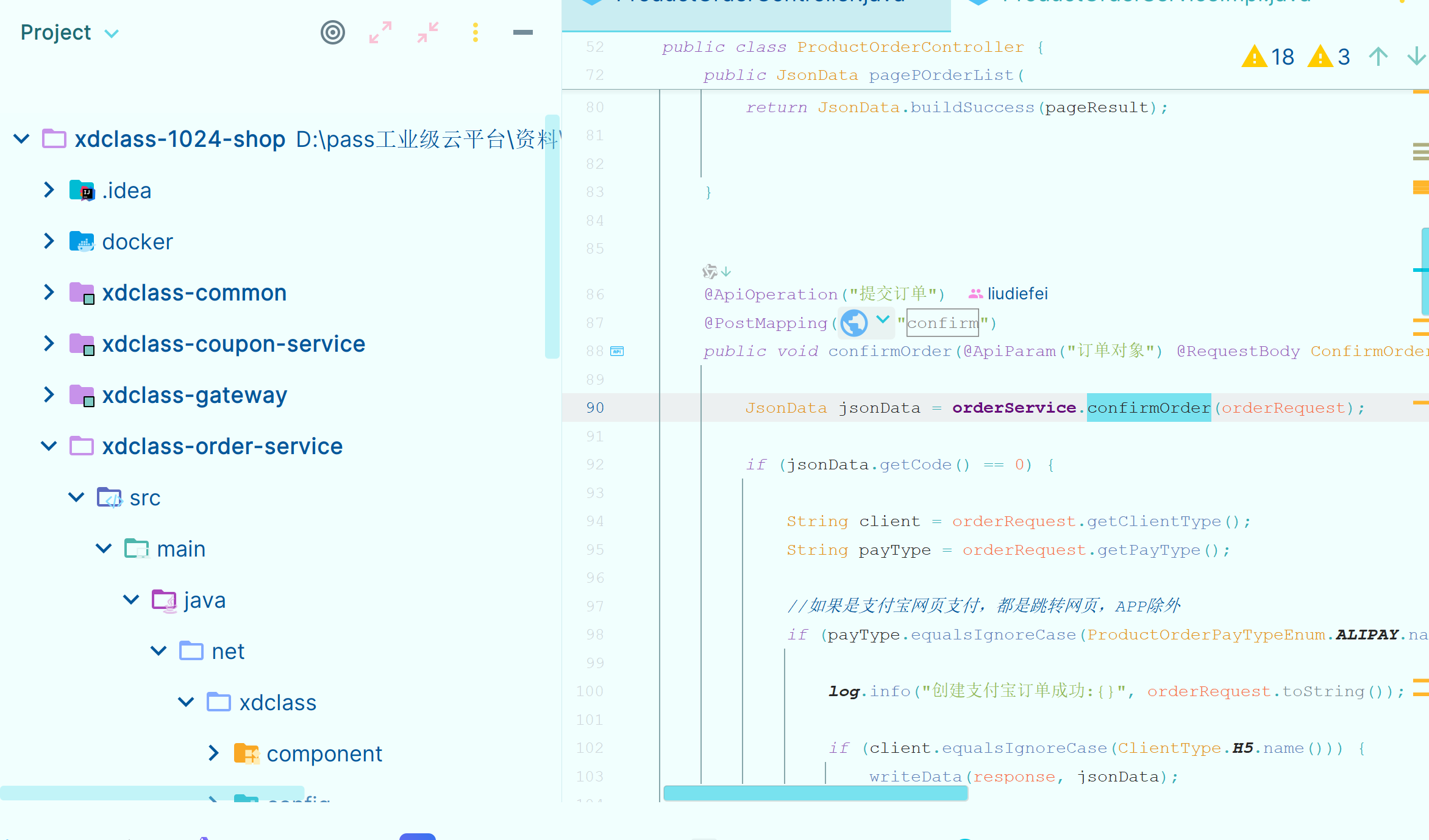The height and width of the screenshot is (840, 1429).
Task: Go to next highlighted problem arrow
Action: [1417, 57]
